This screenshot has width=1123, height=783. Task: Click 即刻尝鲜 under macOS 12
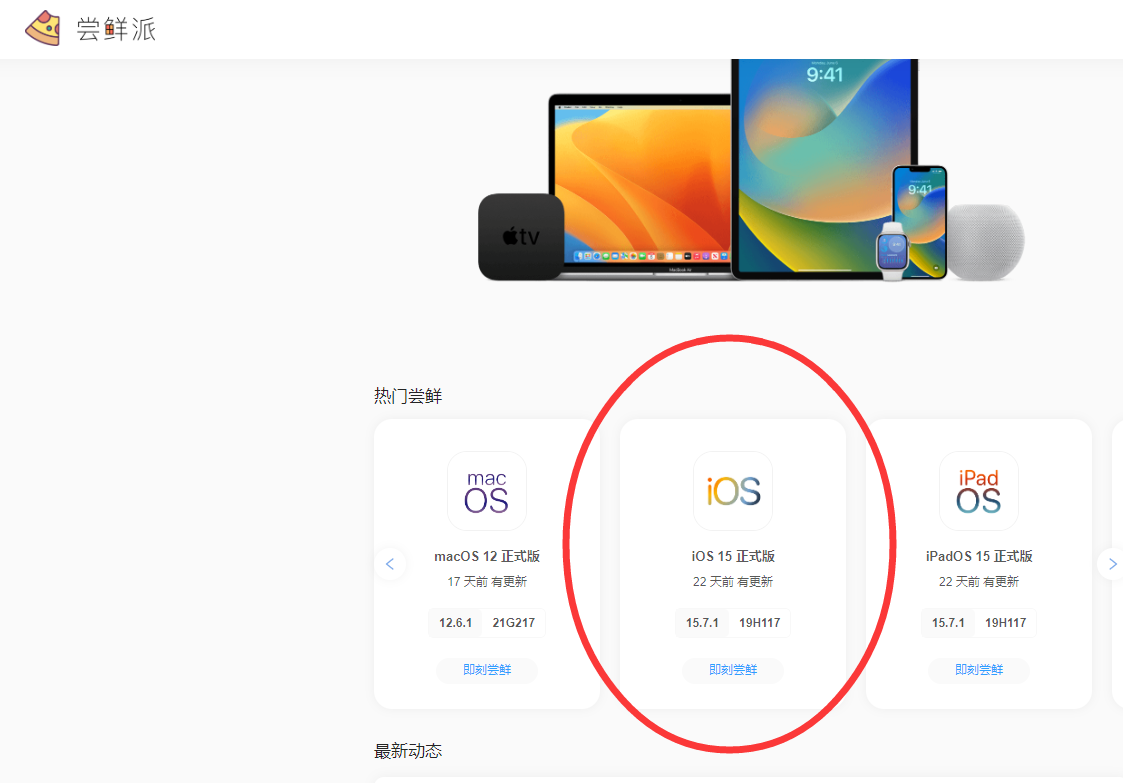487,670
